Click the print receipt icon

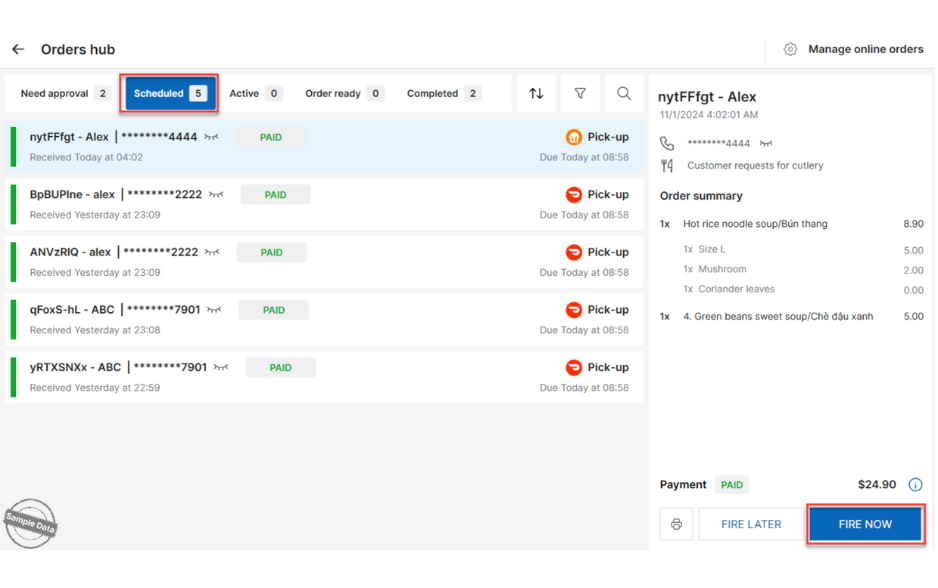pyautogui.click(x=676, y=524)
